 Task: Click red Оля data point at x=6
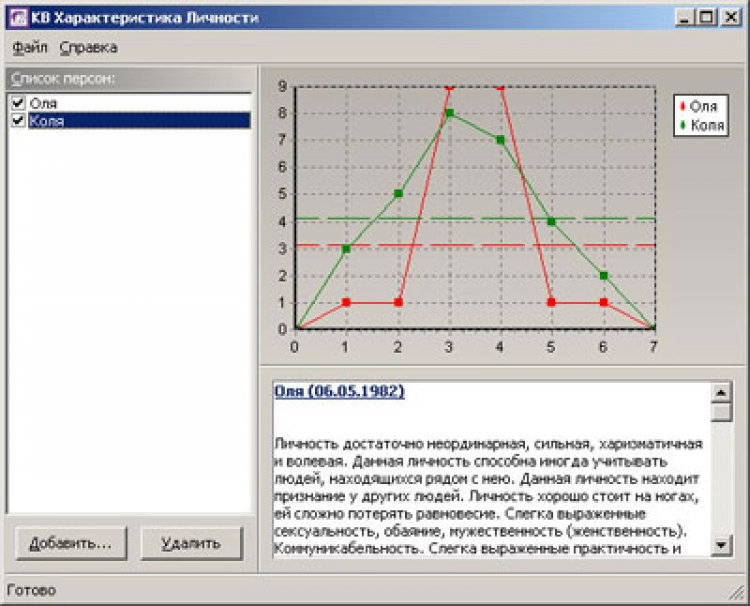604,302
